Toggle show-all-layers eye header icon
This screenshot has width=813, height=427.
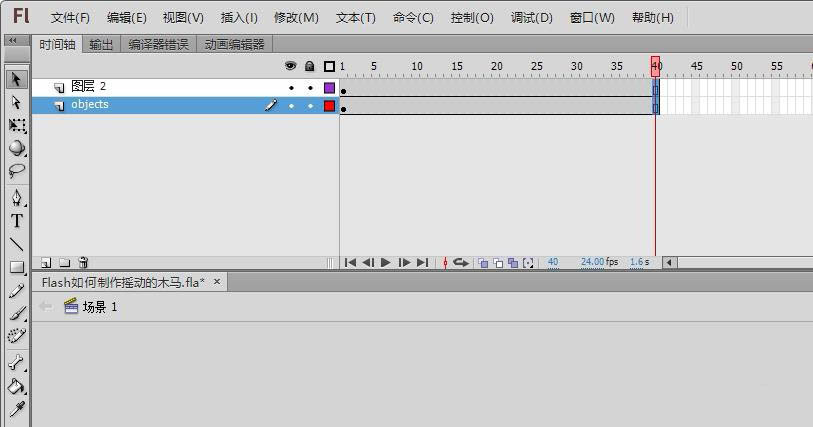[291, 65]
